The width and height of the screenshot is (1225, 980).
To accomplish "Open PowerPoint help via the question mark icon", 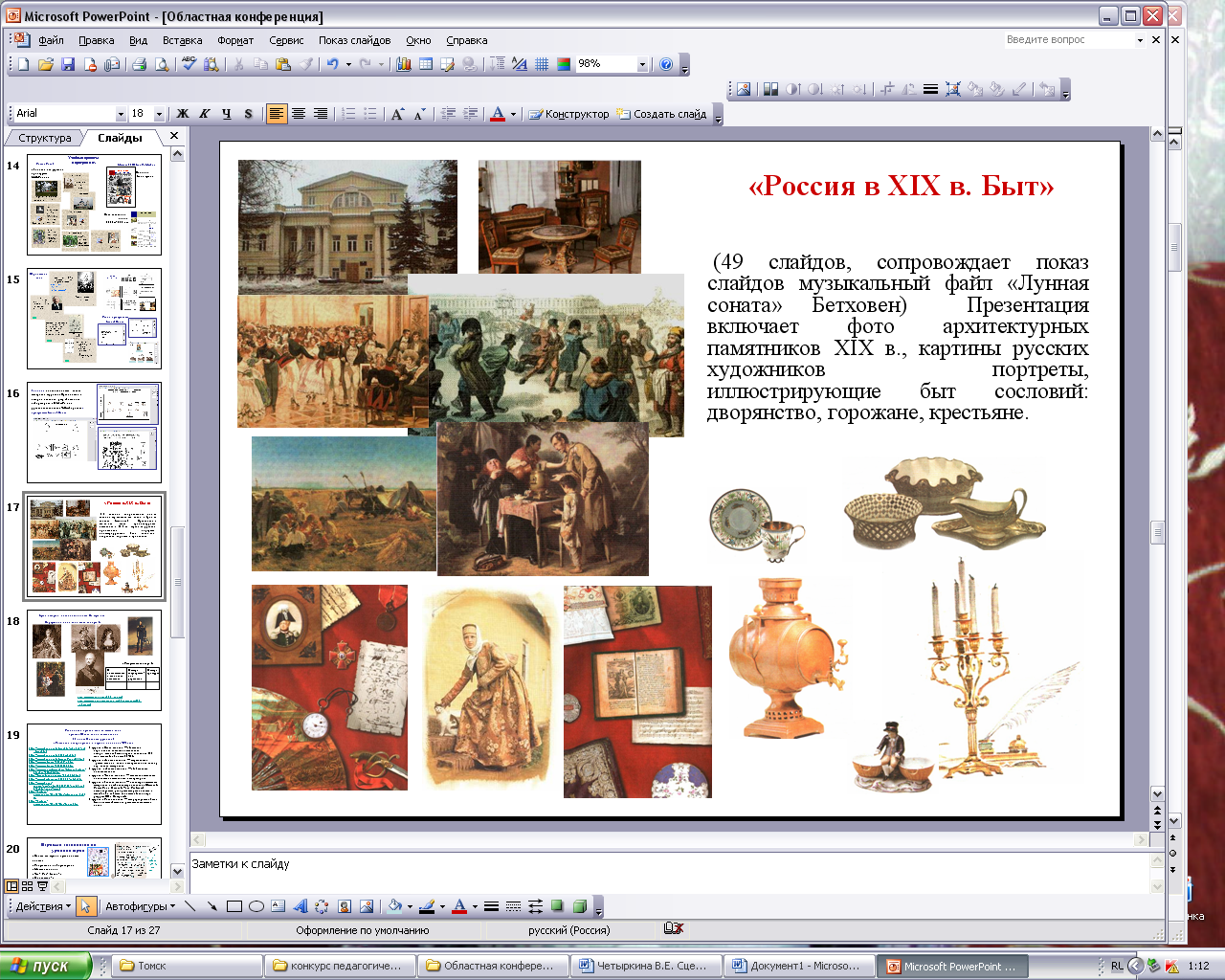I will pyautogui.click(x=667, y=64).
